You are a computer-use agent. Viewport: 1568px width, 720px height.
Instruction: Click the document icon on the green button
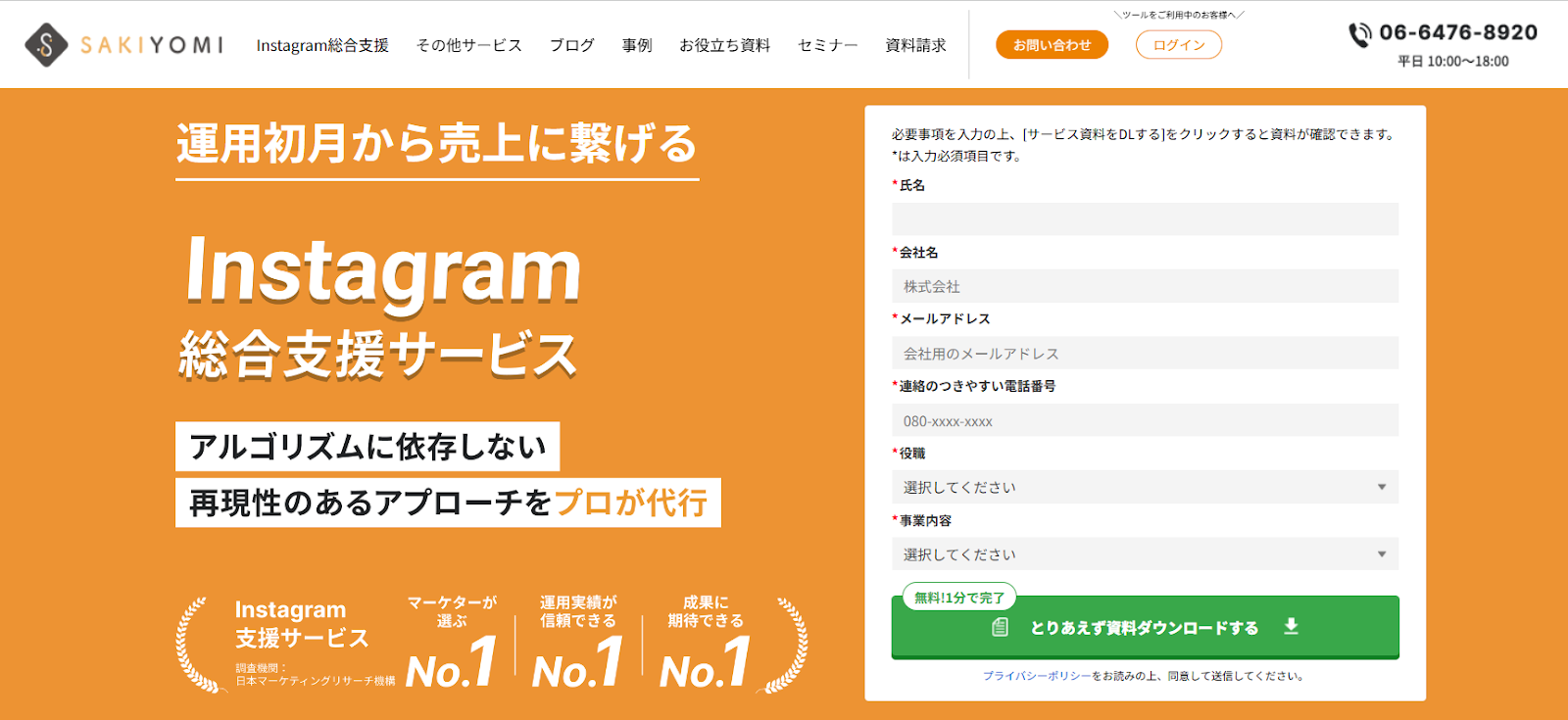[x=1000, y=627]
